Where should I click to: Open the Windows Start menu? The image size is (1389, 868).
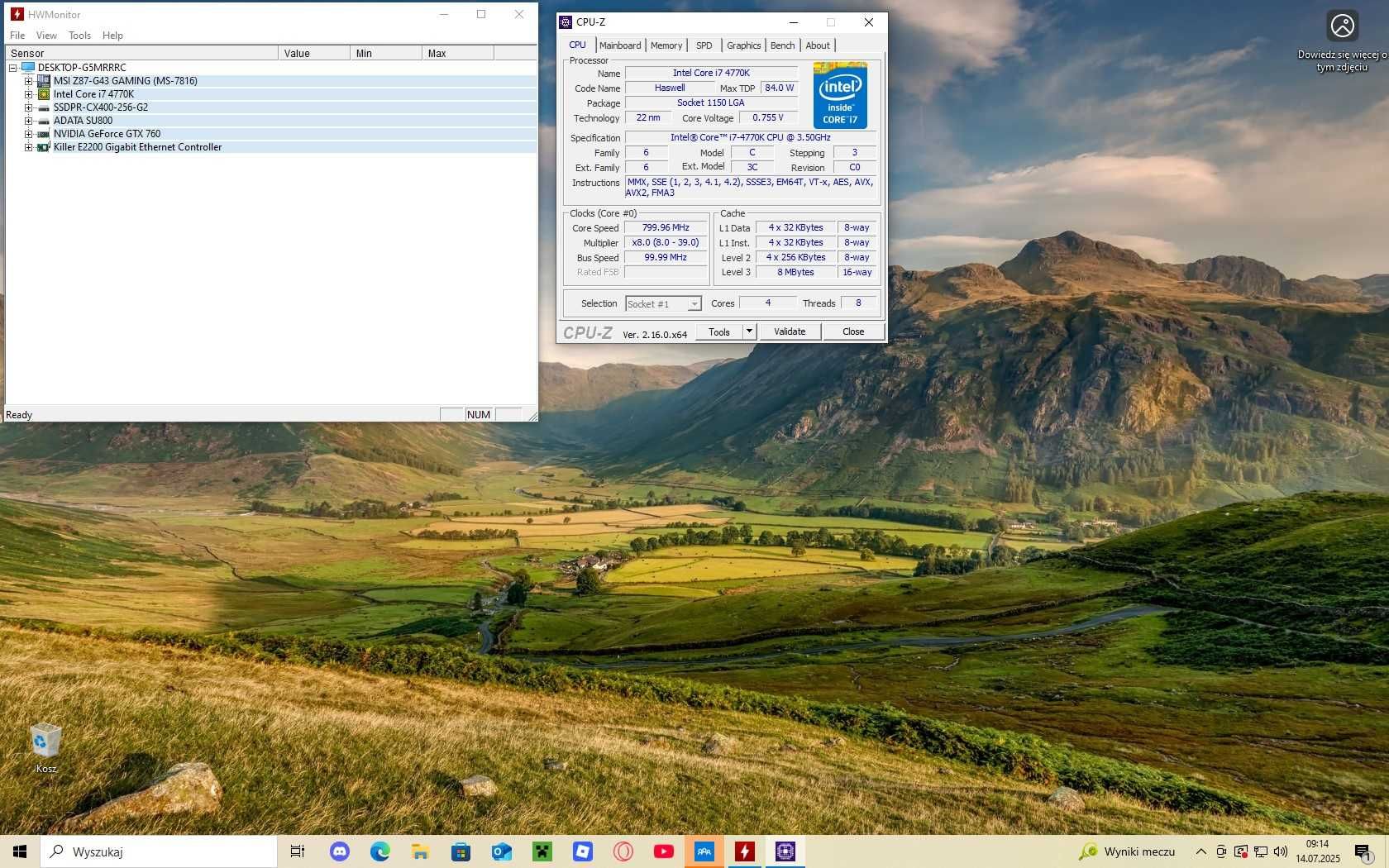20,851
